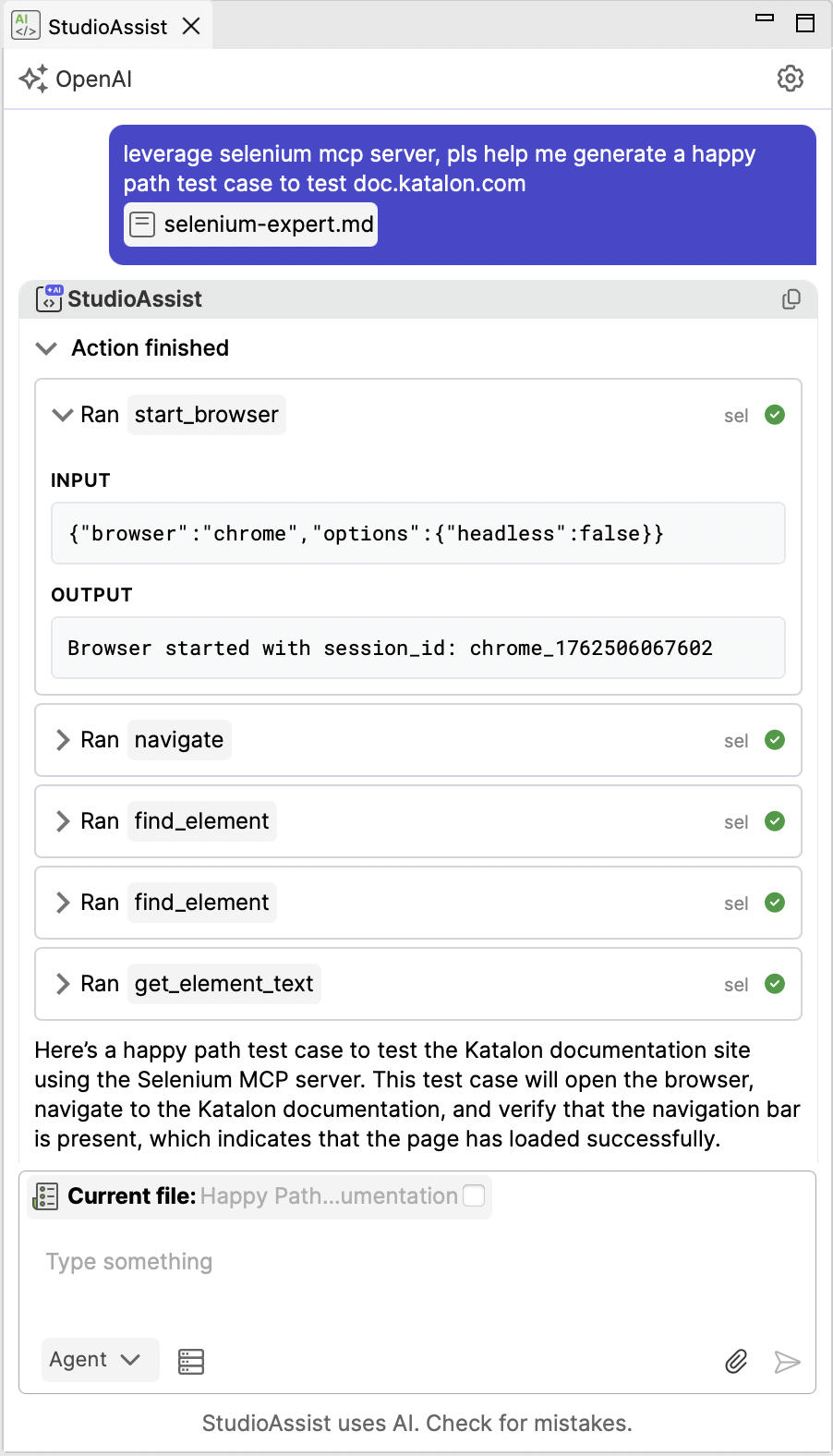Open the prompt library beside Agent

[190, 1361]
